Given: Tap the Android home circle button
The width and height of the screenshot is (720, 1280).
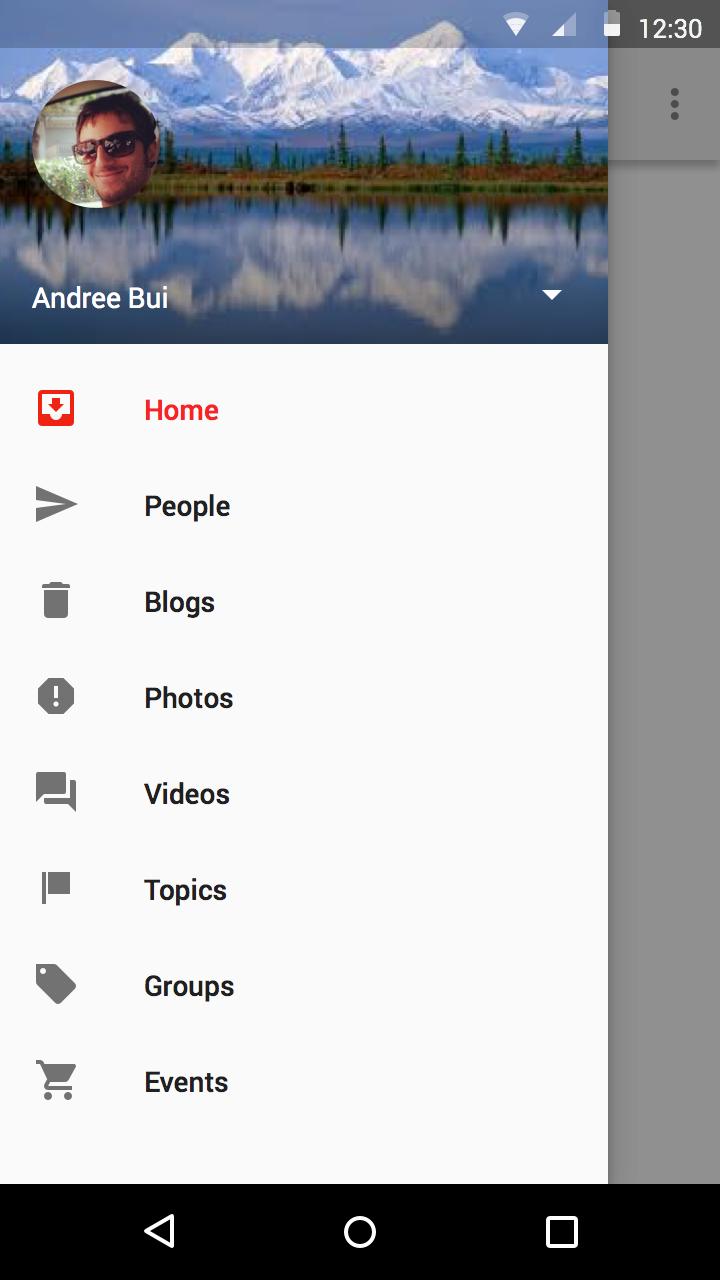Looking at the screenshot, I should (x=360, y=1231).
